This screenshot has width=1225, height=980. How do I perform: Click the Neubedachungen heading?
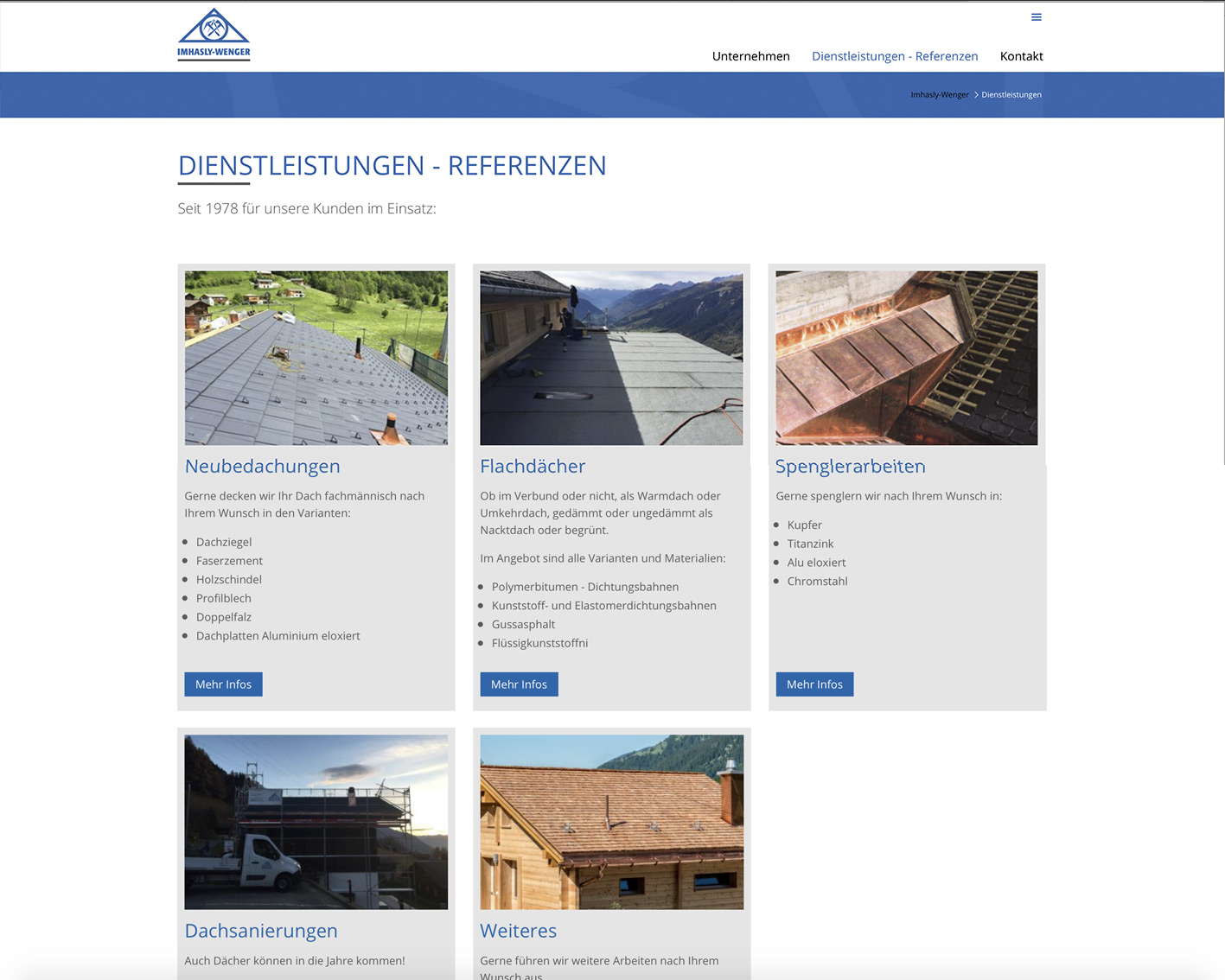point(262,467)
